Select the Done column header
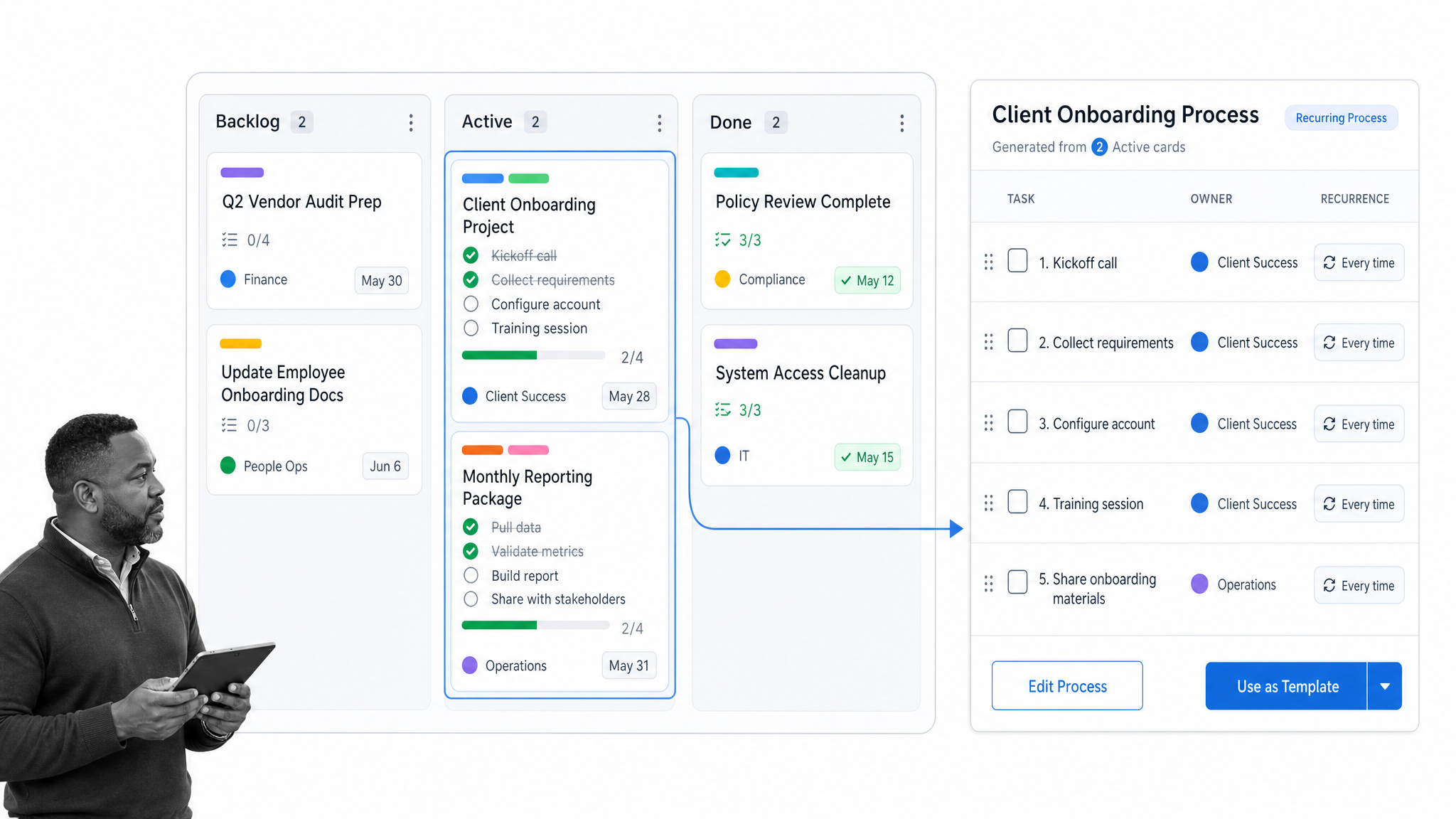The image size is (1456, 819). click(730, 122)
